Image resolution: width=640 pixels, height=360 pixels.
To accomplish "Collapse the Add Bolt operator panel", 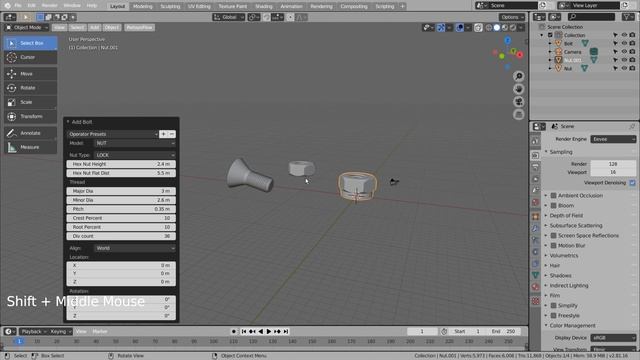I will click(68, 122).
